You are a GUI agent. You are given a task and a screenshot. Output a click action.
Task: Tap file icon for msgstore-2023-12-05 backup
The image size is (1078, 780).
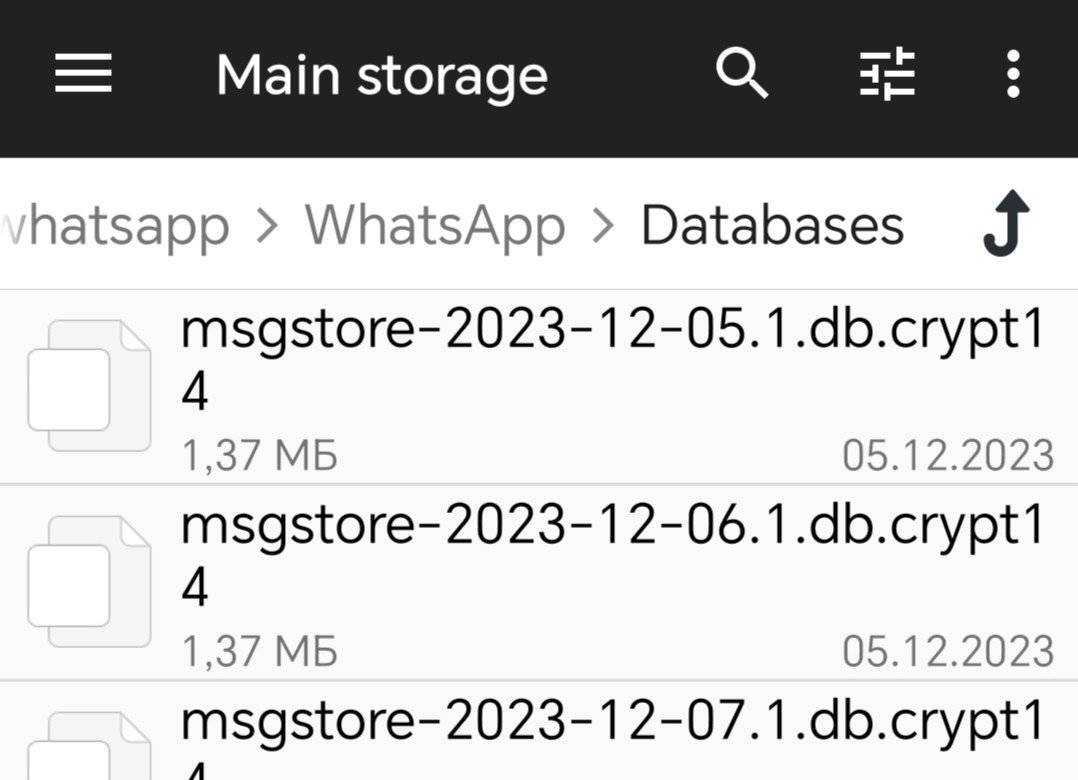coord(88,387)
